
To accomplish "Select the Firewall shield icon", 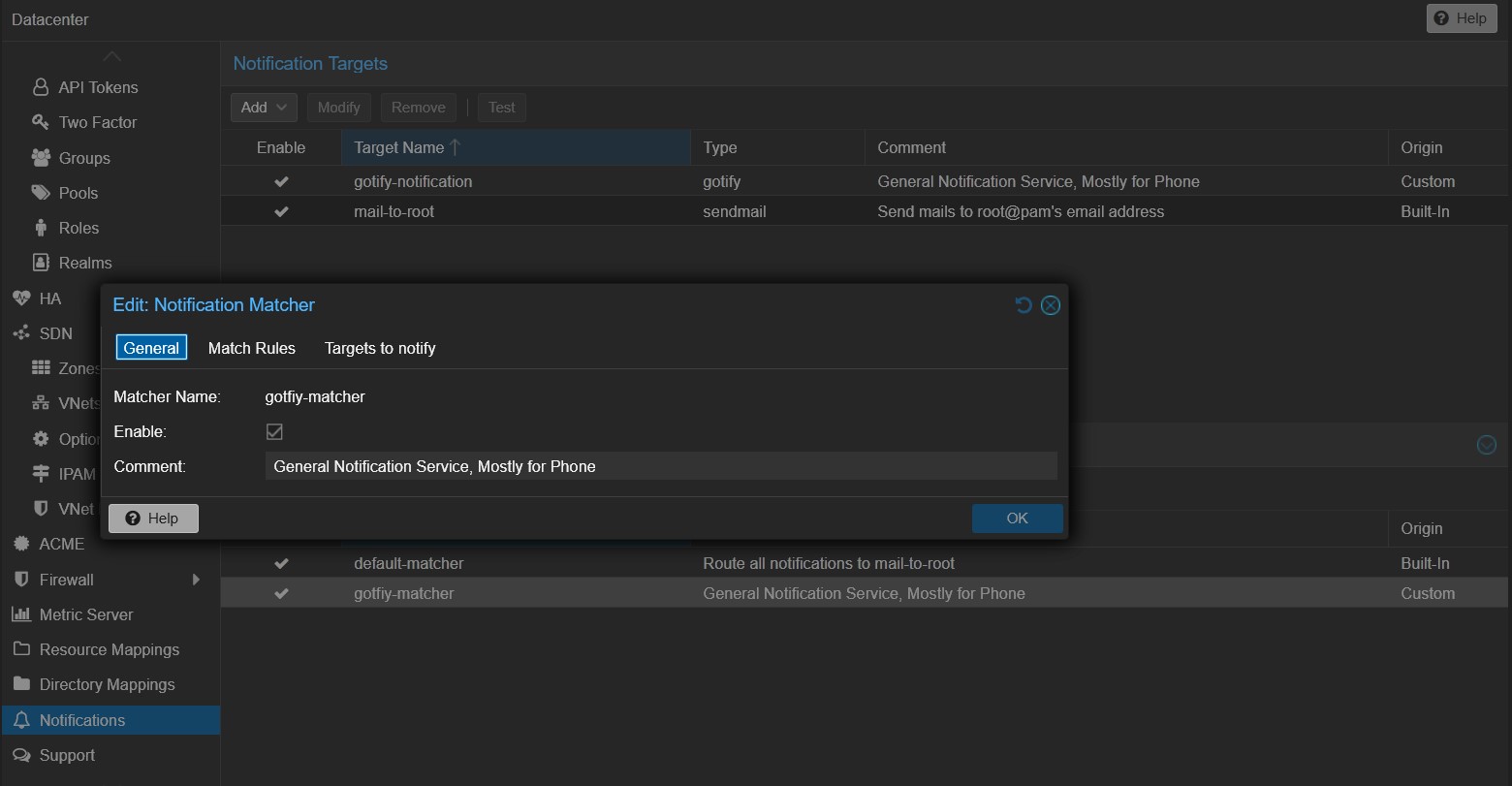I will tap(21, 580).
